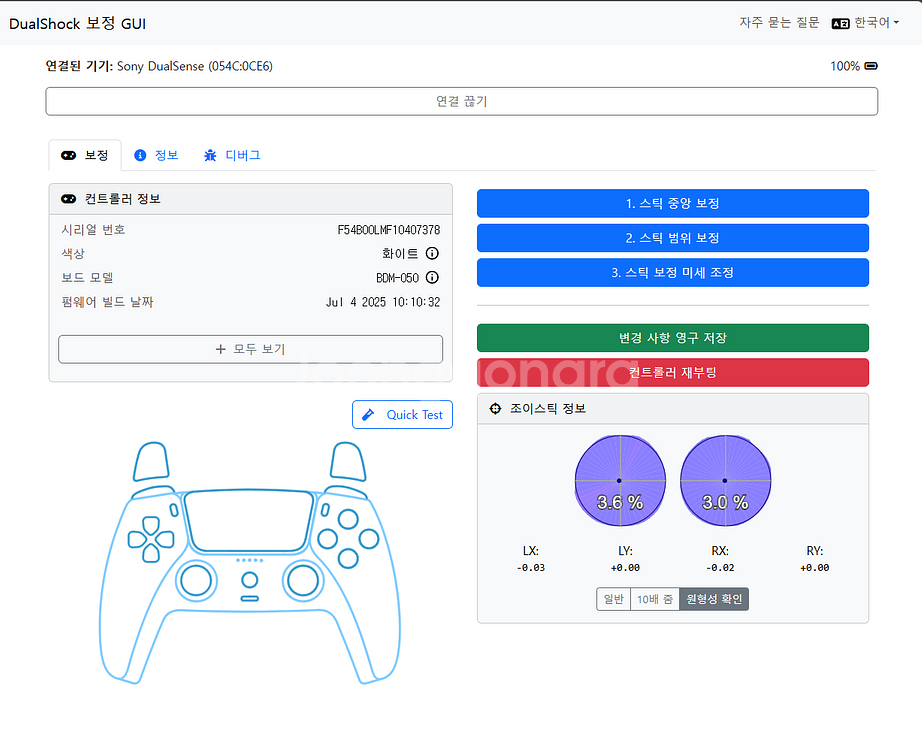Image resolution: width=922 pixels, height=750 pixels.
Task: Click the language icon beside 한국어
Action: tap(840, 23)
